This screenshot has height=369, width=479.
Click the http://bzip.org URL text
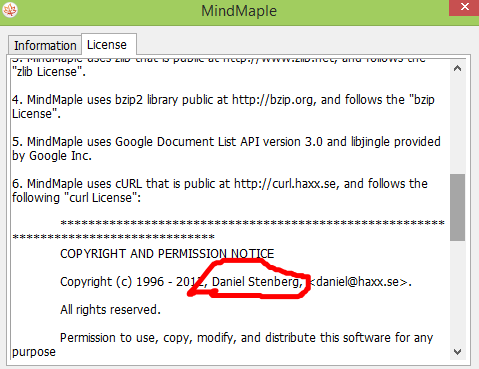[272, 100]
